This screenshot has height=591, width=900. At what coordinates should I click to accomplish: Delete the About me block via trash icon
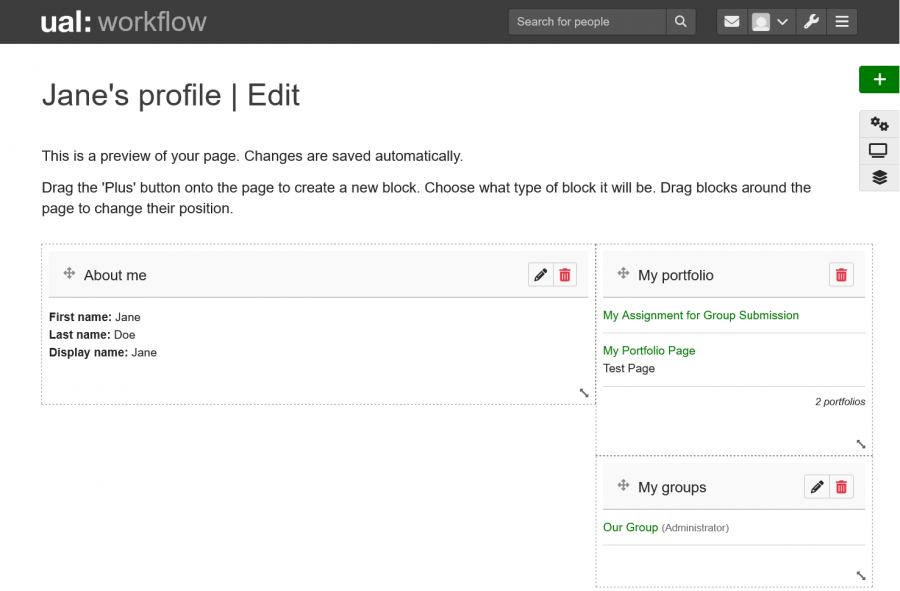565,274
